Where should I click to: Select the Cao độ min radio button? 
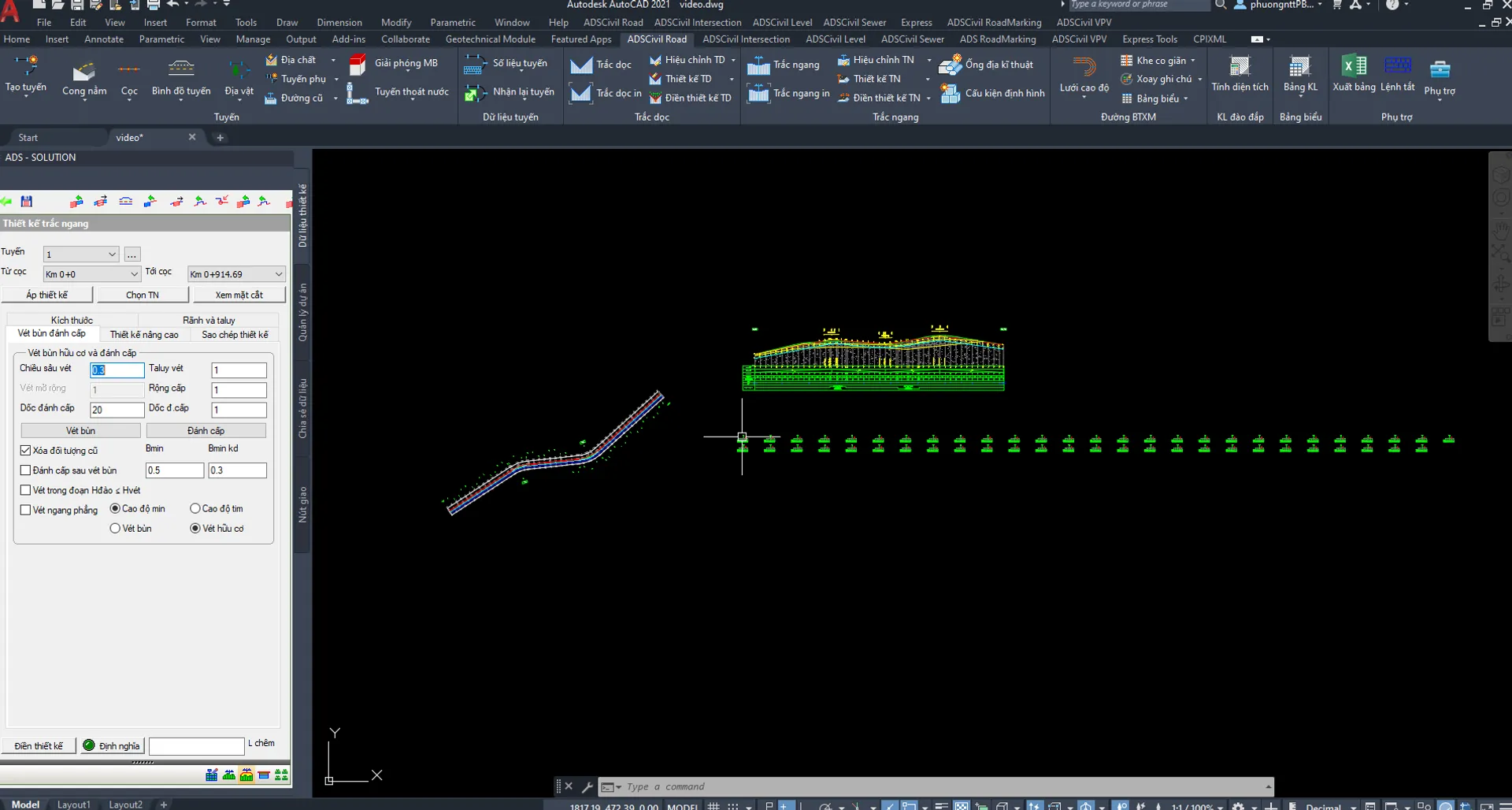point(115,509)
